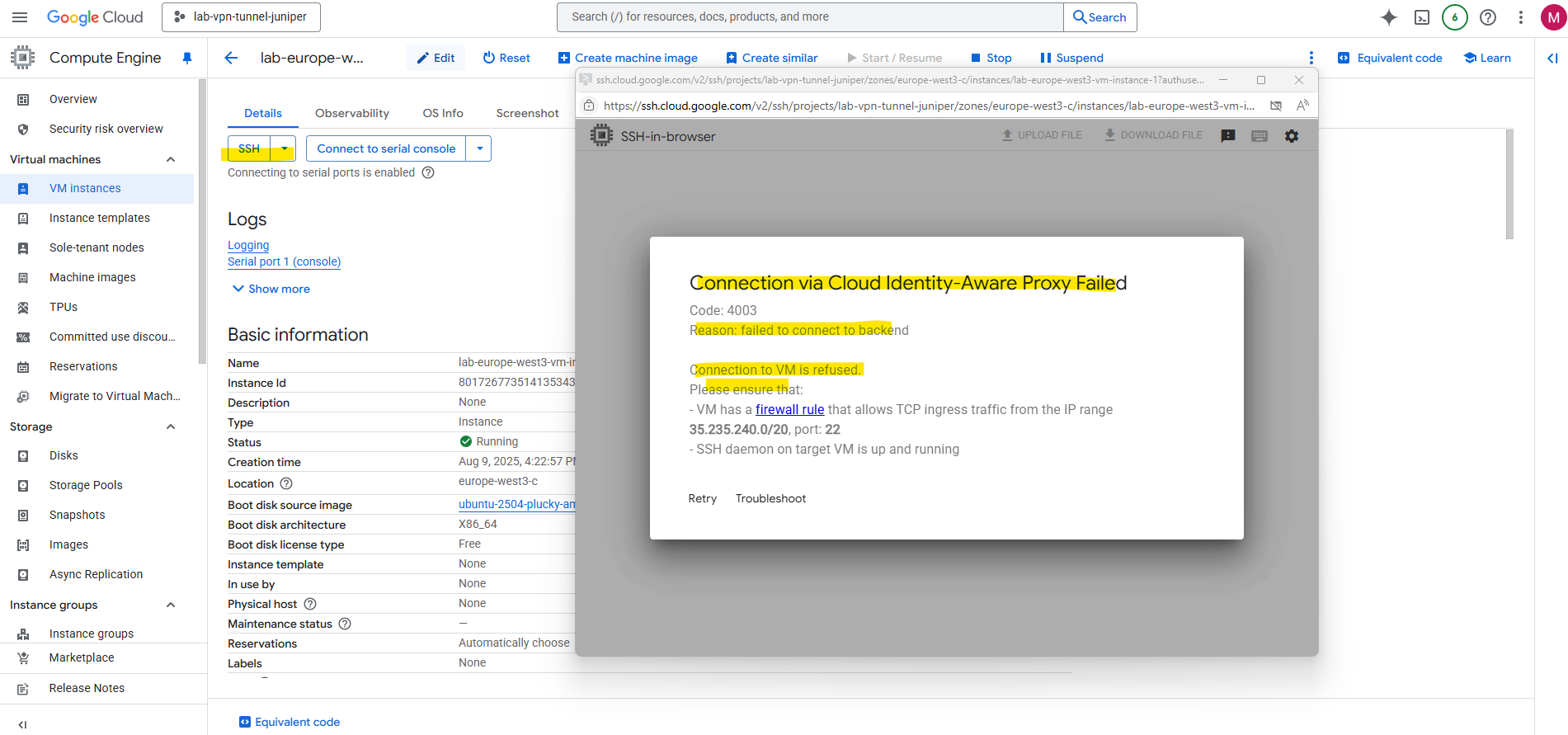Click the SSH popup address bar URL
The image size is (1568, 735).
[930, 106]
